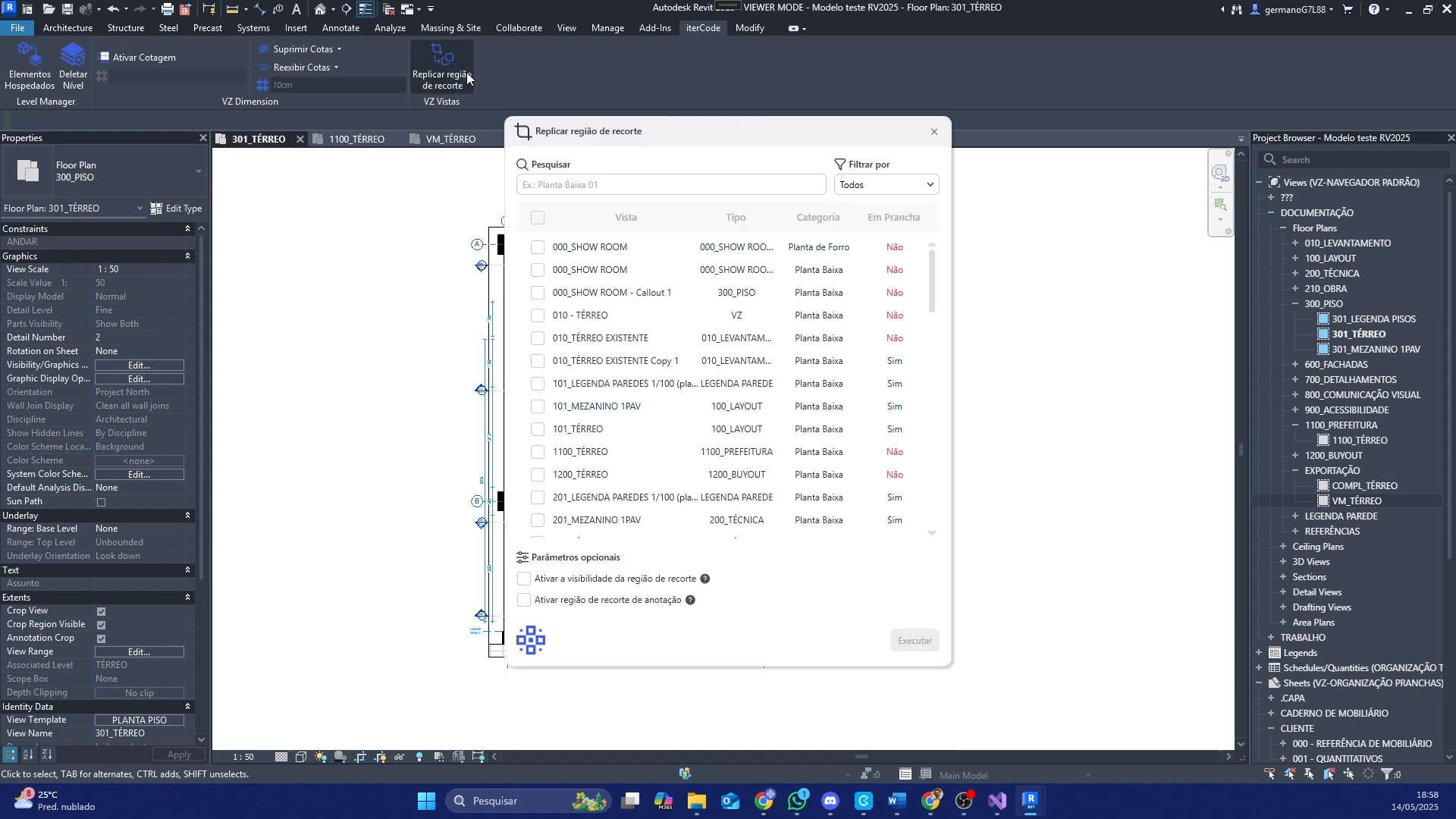Enable Ativar a visibilidade da região de recorte
The image size is (1456, 819).
(x=524, y=579)
